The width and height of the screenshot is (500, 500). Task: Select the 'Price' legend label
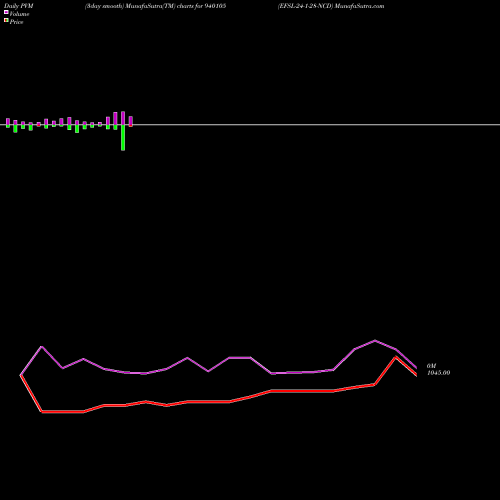tap(16, 22)
